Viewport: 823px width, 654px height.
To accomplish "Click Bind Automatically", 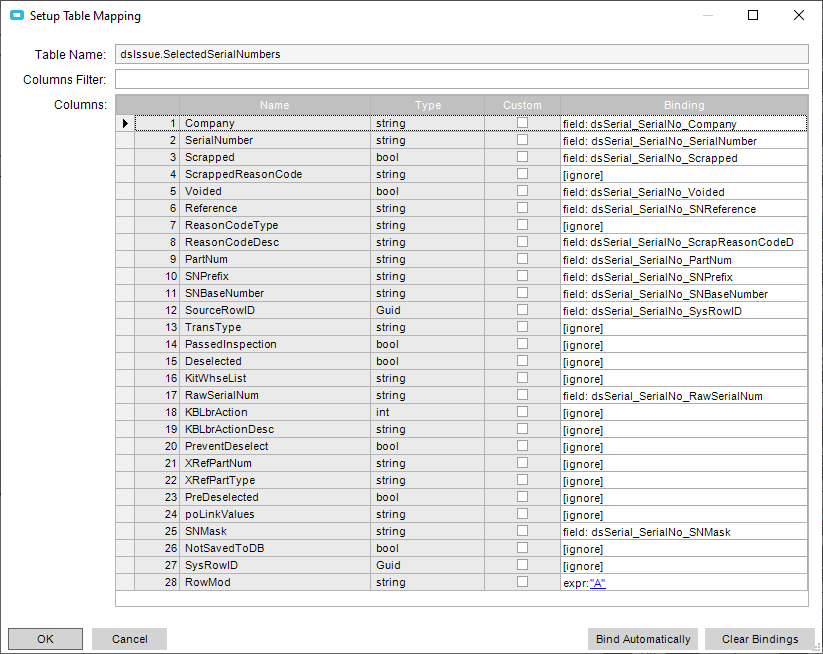I will (643, 639).
